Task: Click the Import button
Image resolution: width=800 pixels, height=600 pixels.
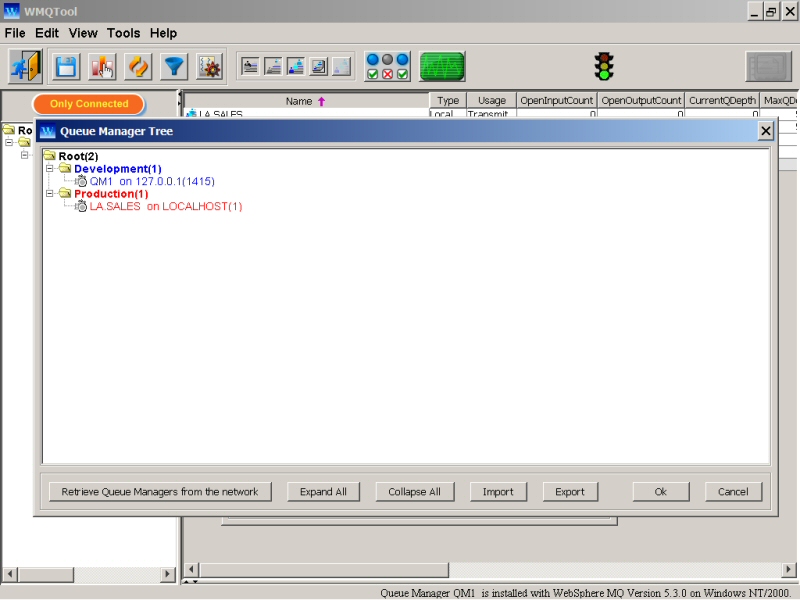Action: click(x=498, y=492)
